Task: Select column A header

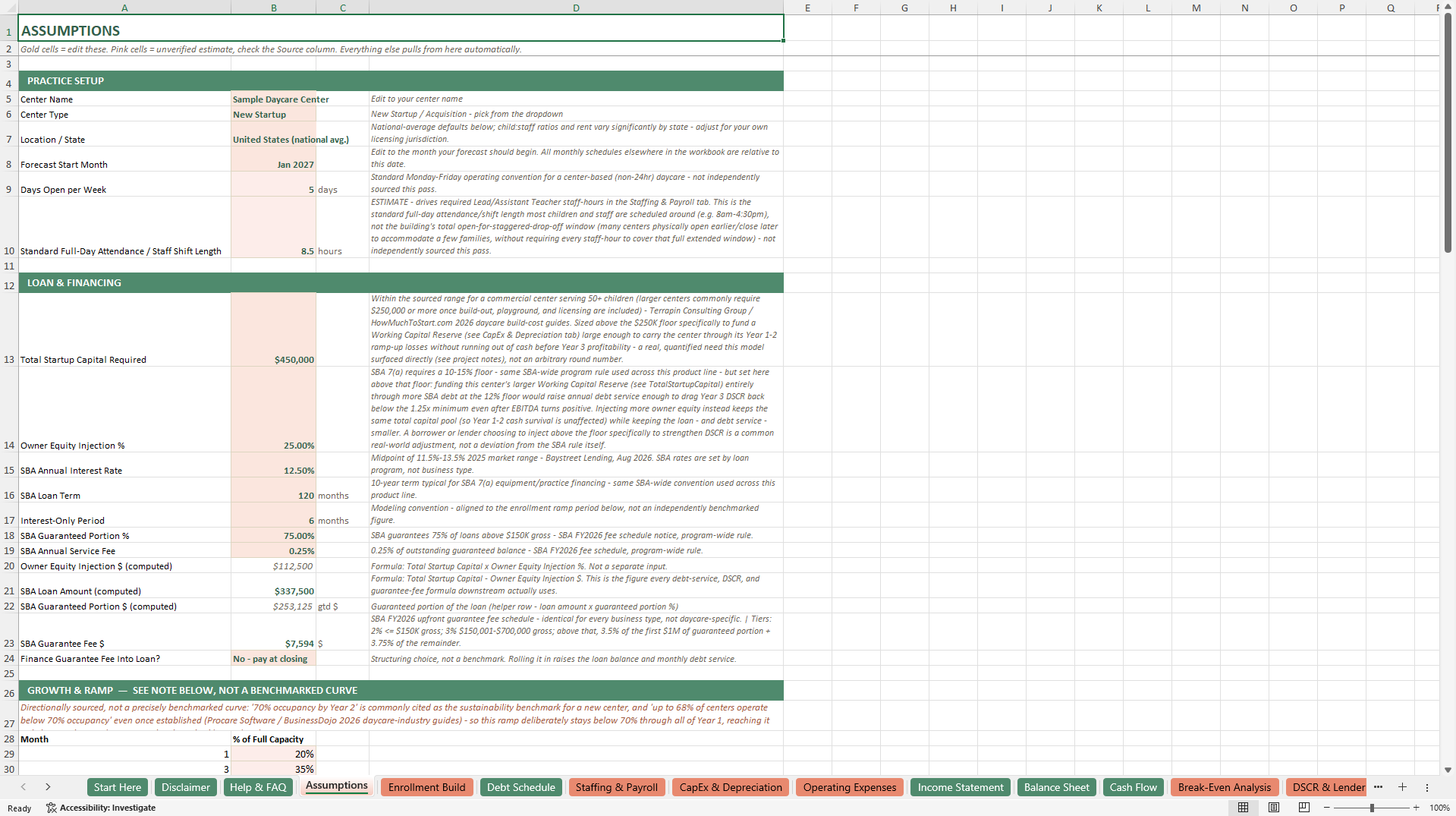Action: pos(124,8)
